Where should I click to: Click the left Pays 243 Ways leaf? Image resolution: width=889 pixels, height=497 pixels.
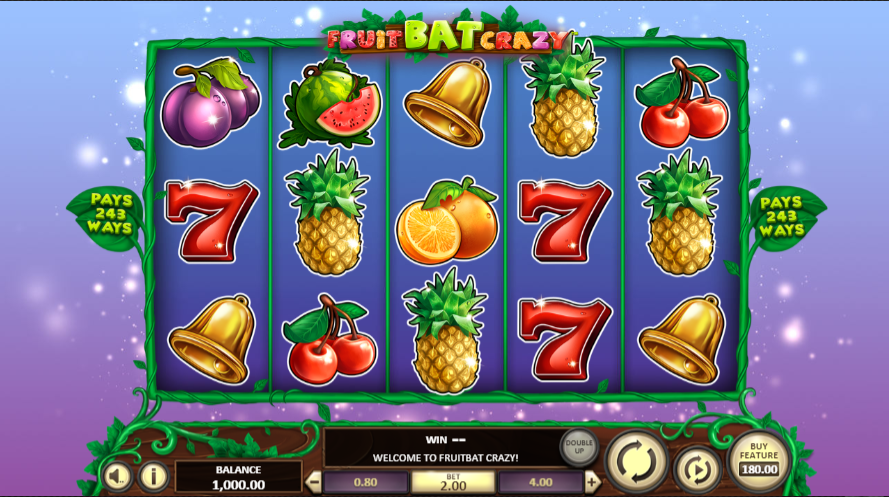109,215
